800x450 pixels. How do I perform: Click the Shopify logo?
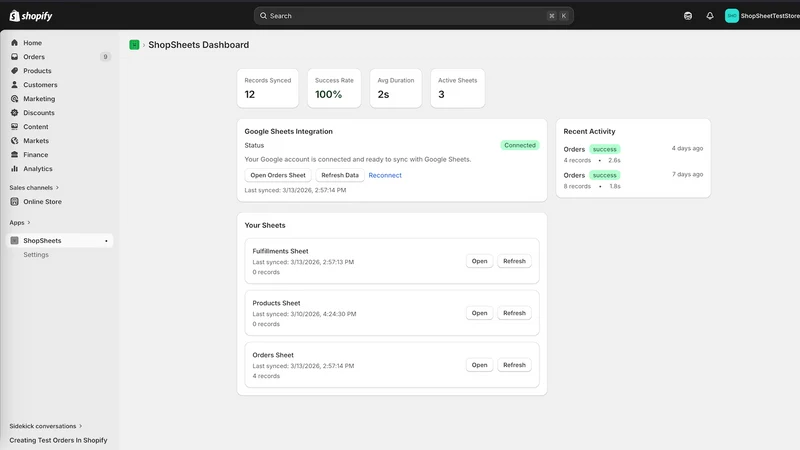pyautogui.click(x=31, y=16)
